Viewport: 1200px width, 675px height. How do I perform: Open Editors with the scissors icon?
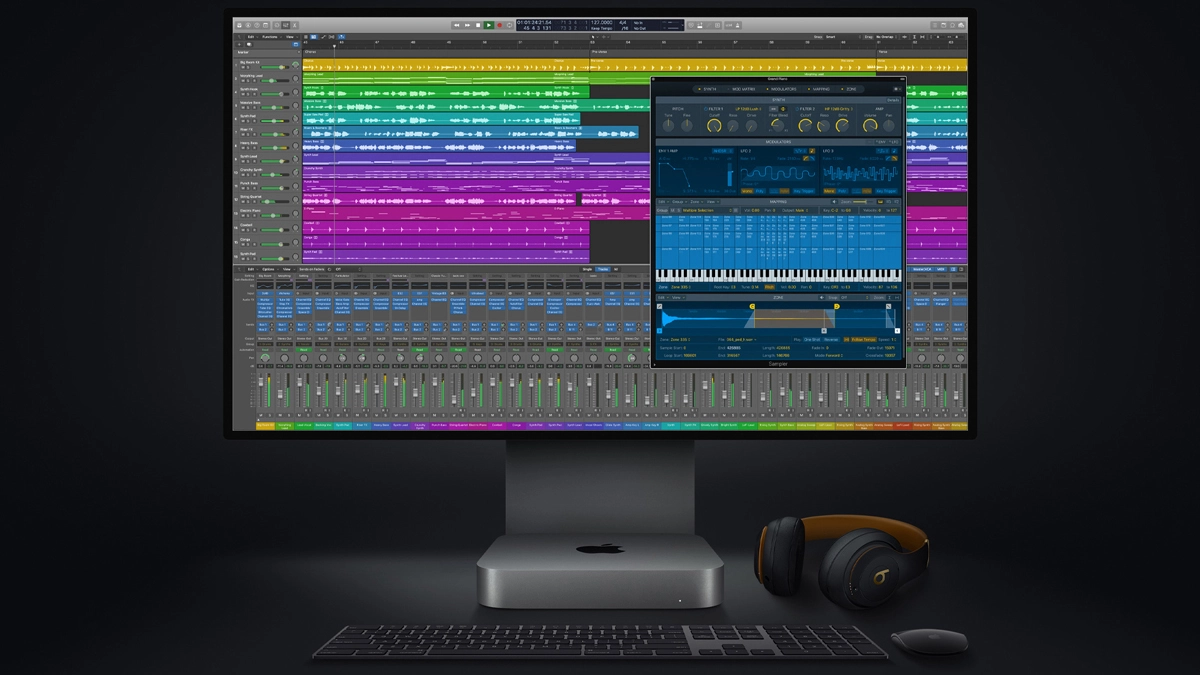(294, 25)
